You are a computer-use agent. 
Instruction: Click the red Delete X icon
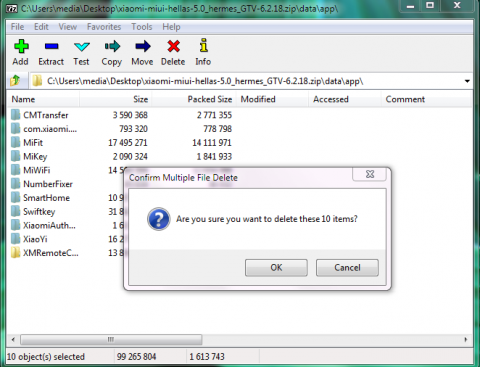point(173,46)
